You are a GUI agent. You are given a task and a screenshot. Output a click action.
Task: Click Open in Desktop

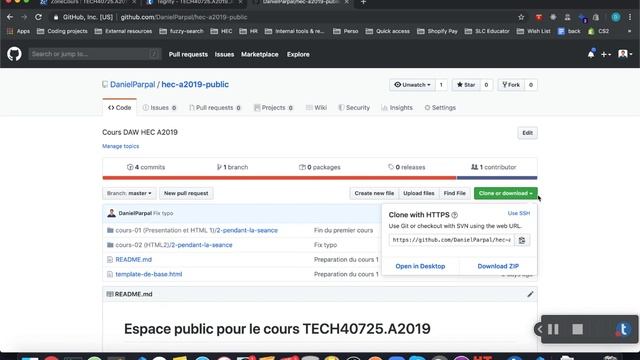(420, 266)
